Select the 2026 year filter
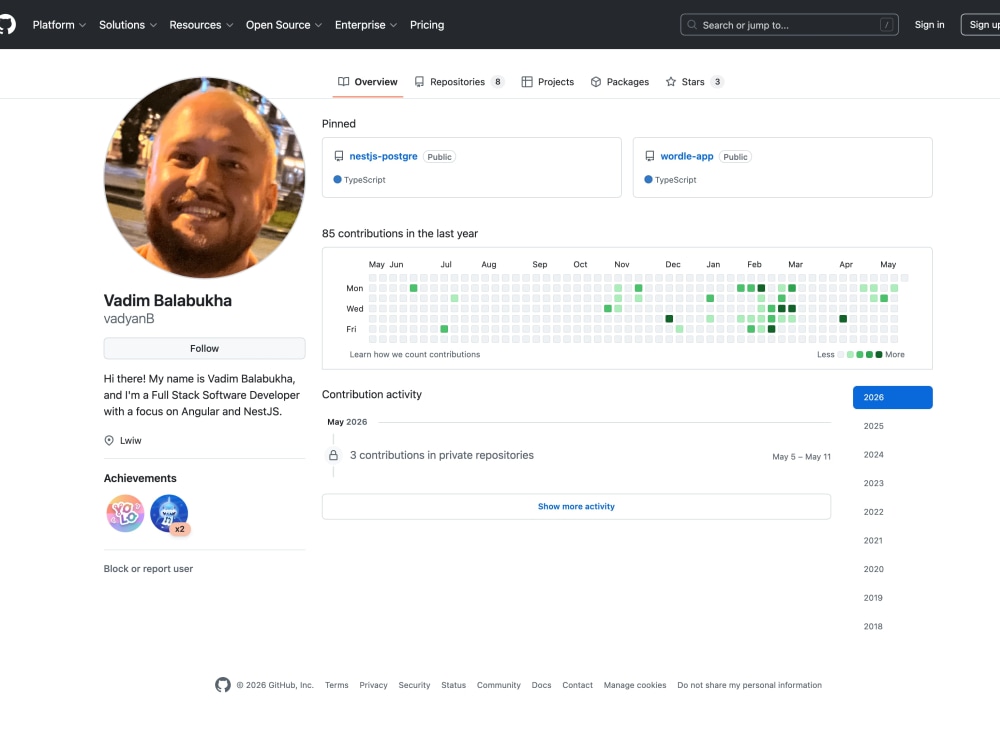 point(892,397)
